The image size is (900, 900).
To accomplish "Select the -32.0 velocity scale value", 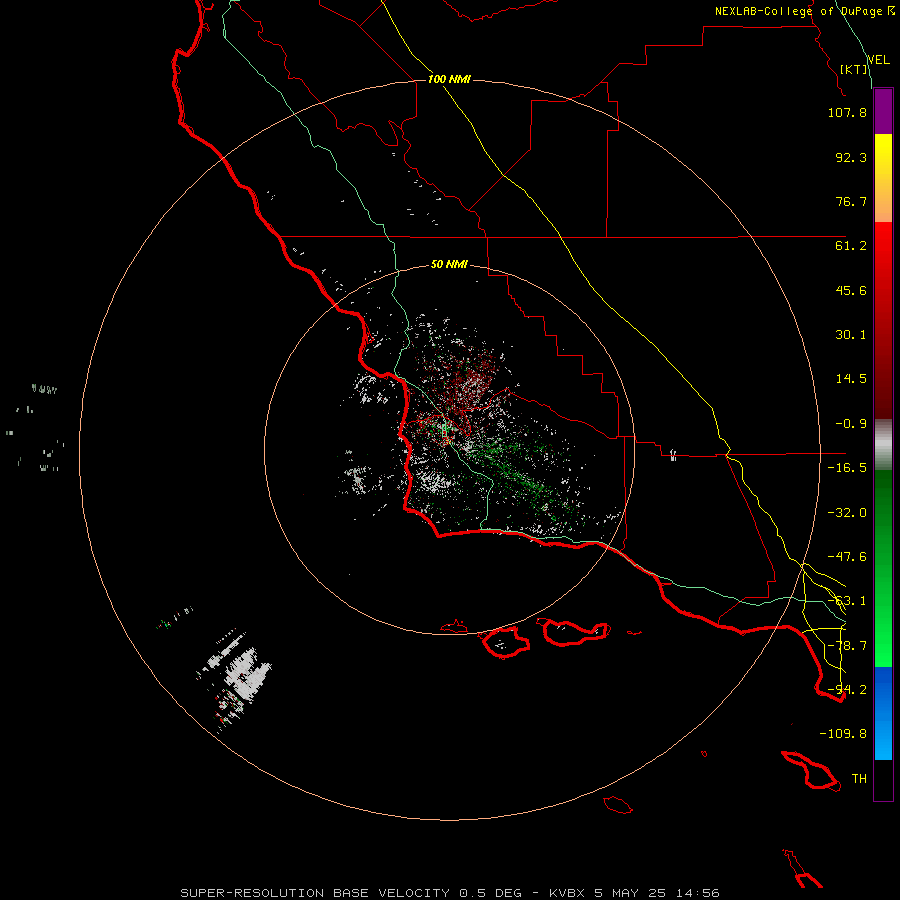I will click(847, 513).
